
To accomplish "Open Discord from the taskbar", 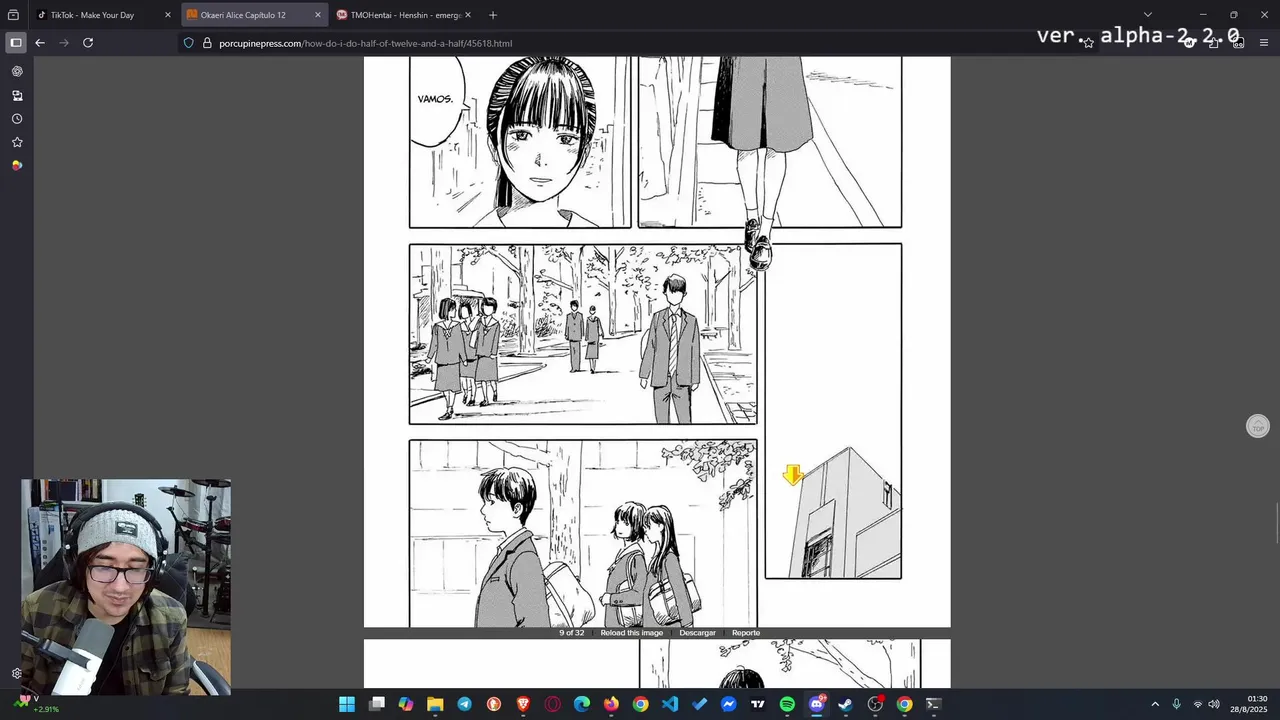I will point(817,704).
